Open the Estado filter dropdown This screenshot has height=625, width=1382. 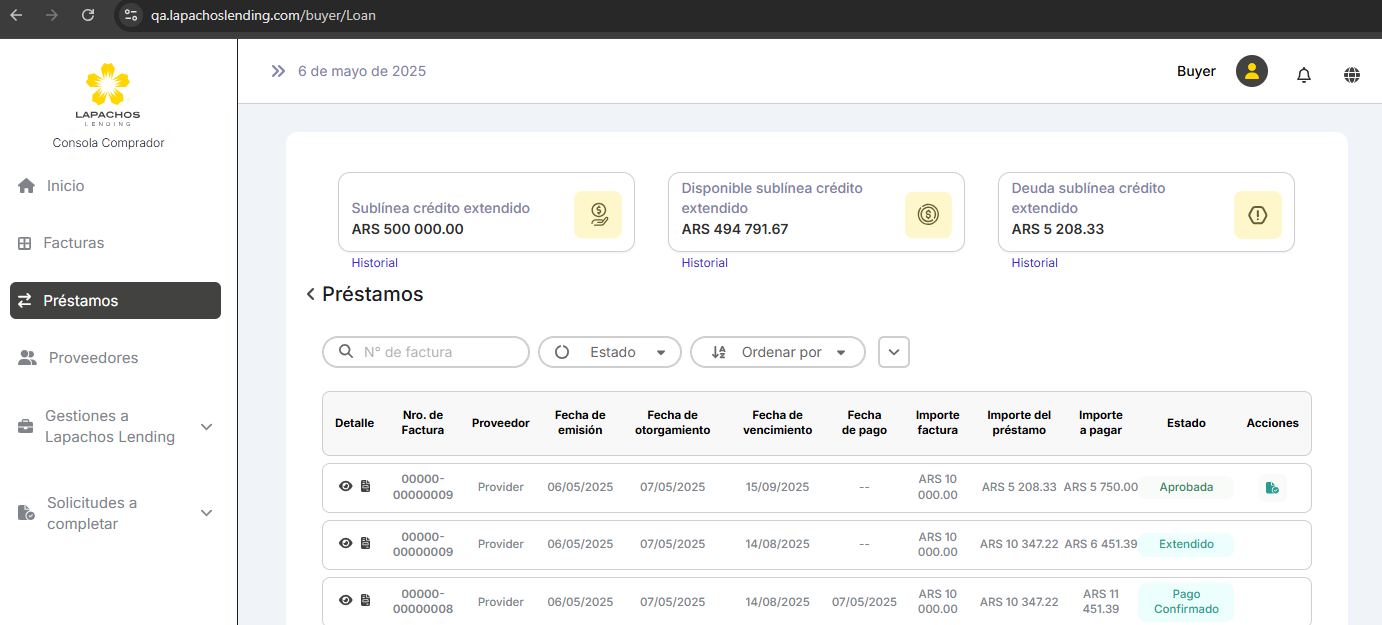coord(610,352)
